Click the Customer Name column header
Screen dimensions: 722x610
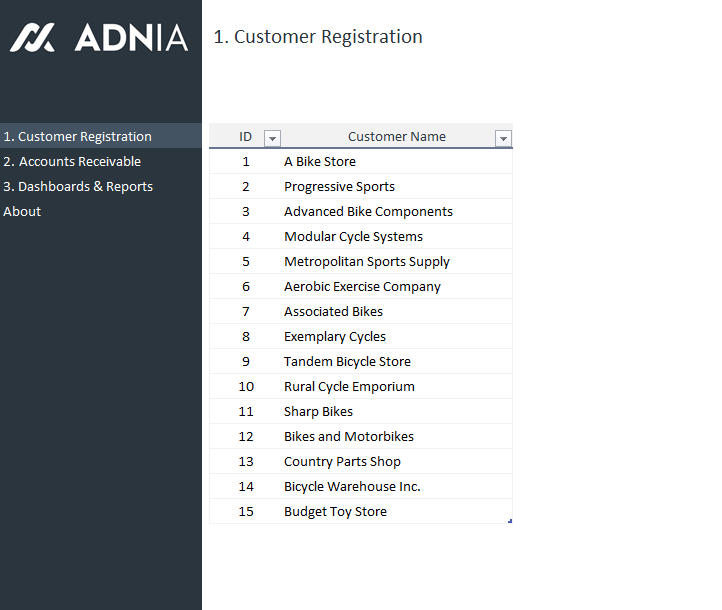pyautogui.click(x=396, y=137)
